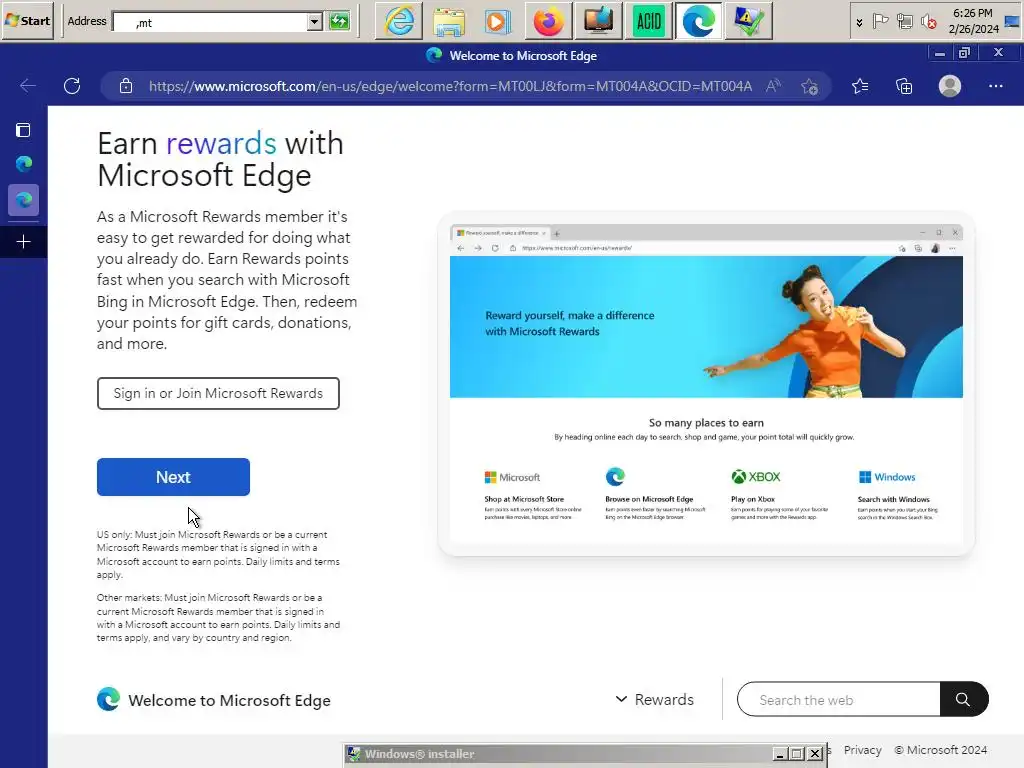
Task: Open the network tray icon
Action: pos(904,22)
